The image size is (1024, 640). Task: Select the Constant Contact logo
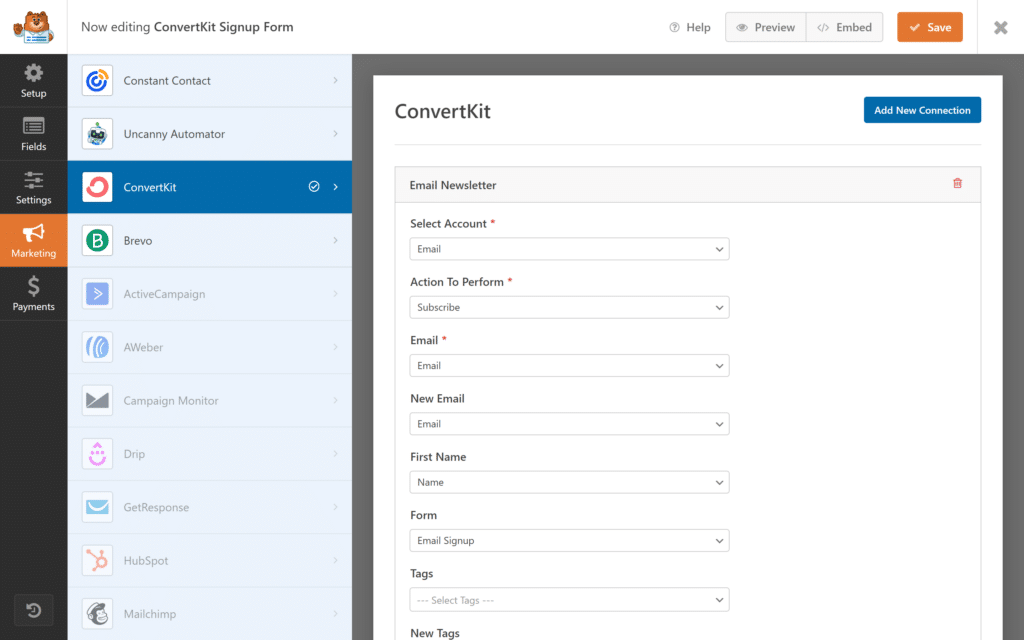click(97, 80)
